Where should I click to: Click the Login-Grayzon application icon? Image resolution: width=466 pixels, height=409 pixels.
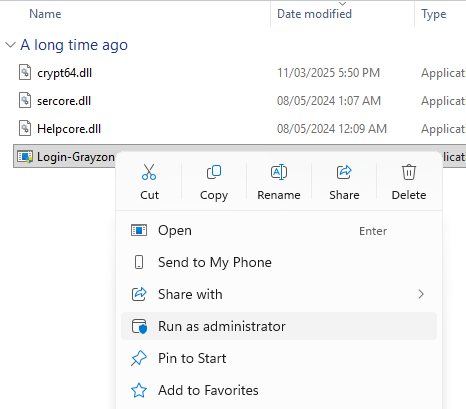click(x=25, y=156)
